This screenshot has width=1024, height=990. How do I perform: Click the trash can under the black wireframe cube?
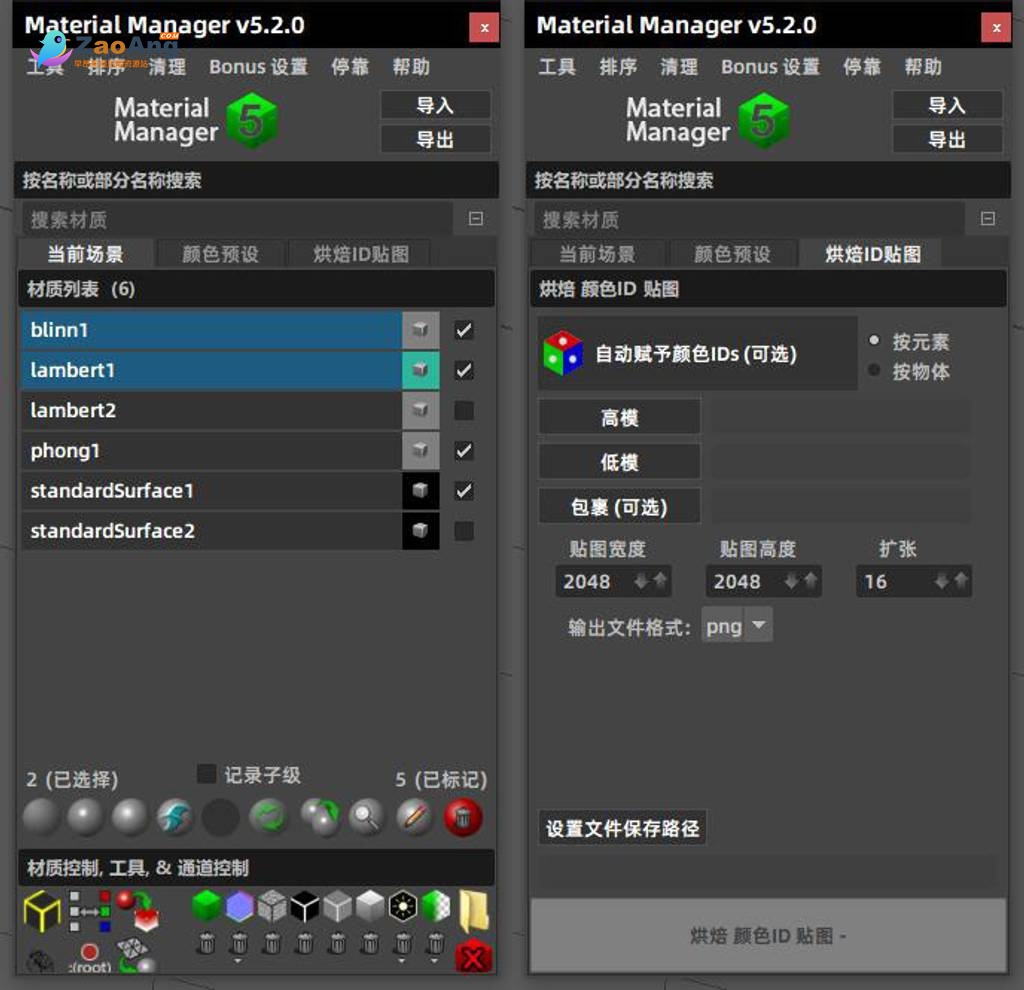(x=304, y=943)
